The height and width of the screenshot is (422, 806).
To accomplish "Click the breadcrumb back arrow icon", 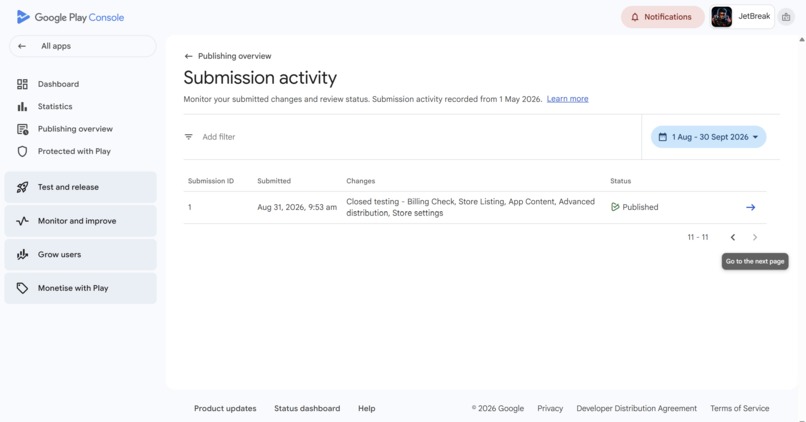I will coord(189,56).
